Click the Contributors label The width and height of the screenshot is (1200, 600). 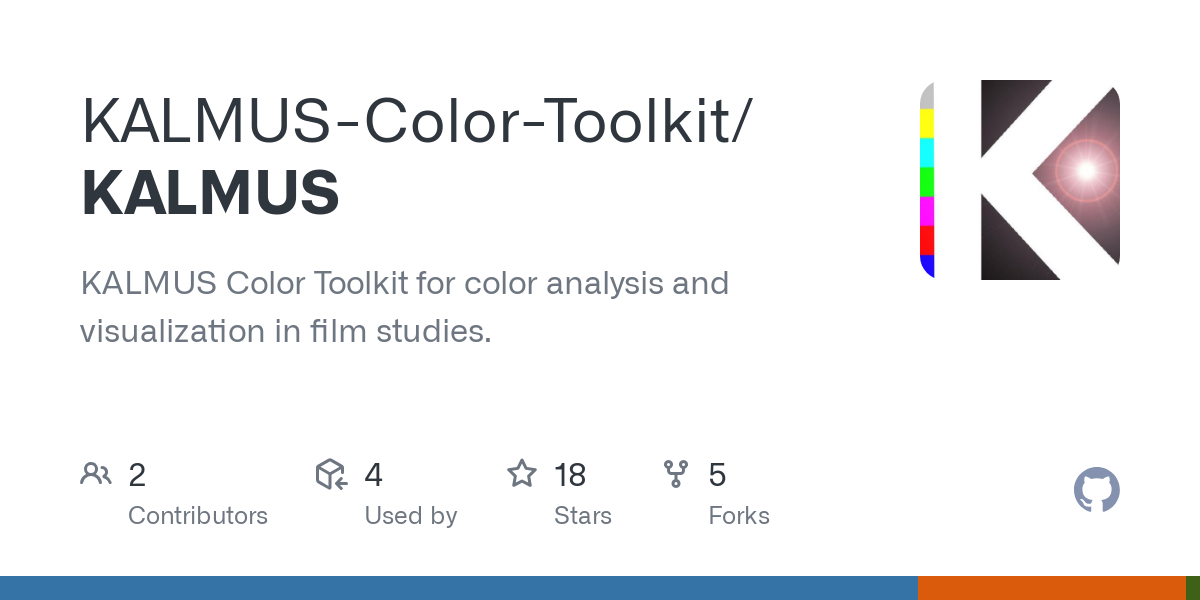(x=198, y=516)
